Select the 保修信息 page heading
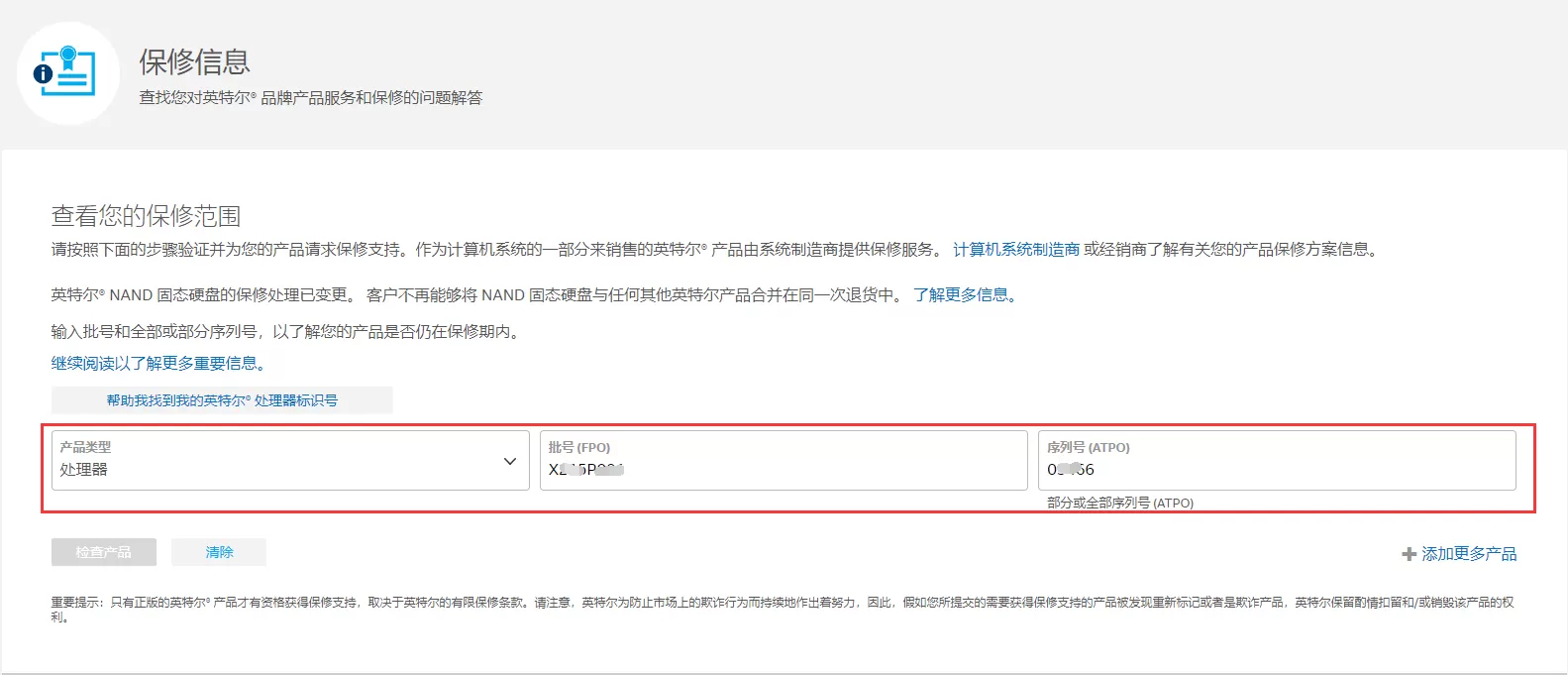 pos(194,61)
